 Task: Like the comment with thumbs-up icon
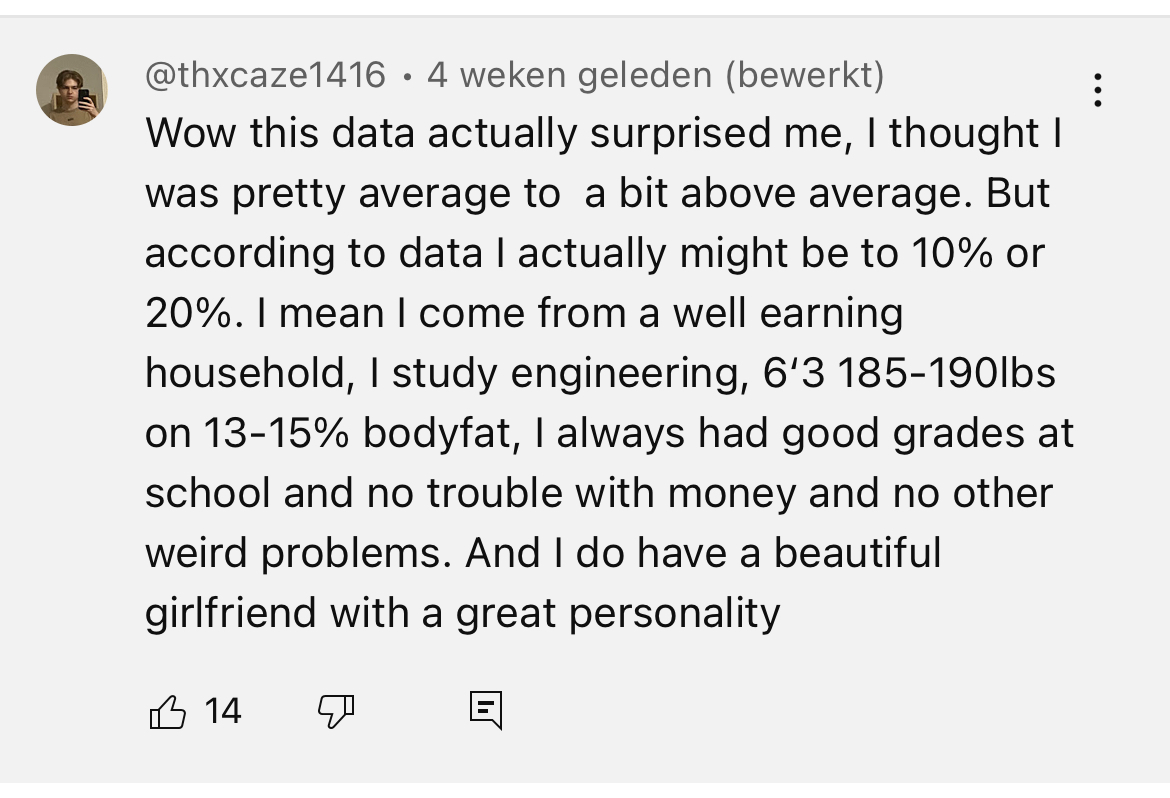[x=168, y=711]
